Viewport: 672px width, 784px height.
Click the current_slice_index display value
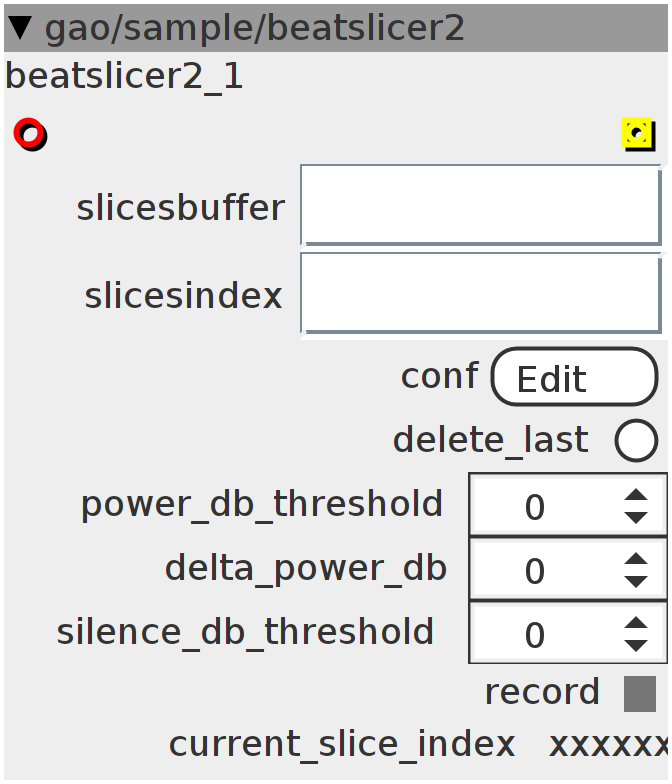click(608, 744)
